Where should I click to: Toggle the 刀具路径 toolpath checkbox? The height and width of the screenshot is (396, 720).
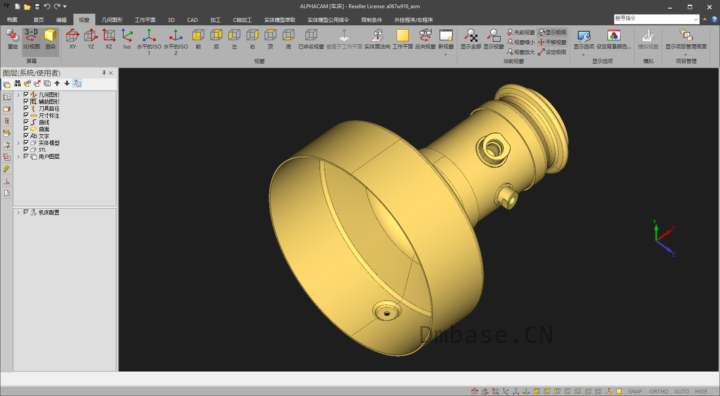[26, 108]
